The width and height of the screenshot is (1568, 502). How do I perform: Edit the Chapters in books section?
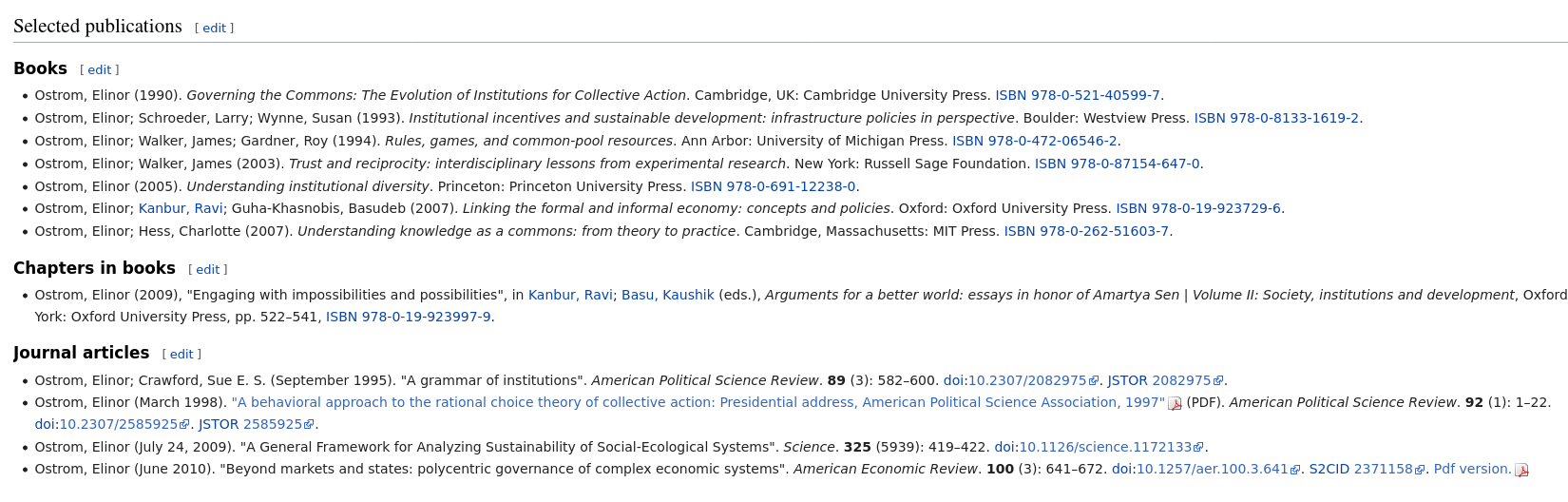click(207, 270)
